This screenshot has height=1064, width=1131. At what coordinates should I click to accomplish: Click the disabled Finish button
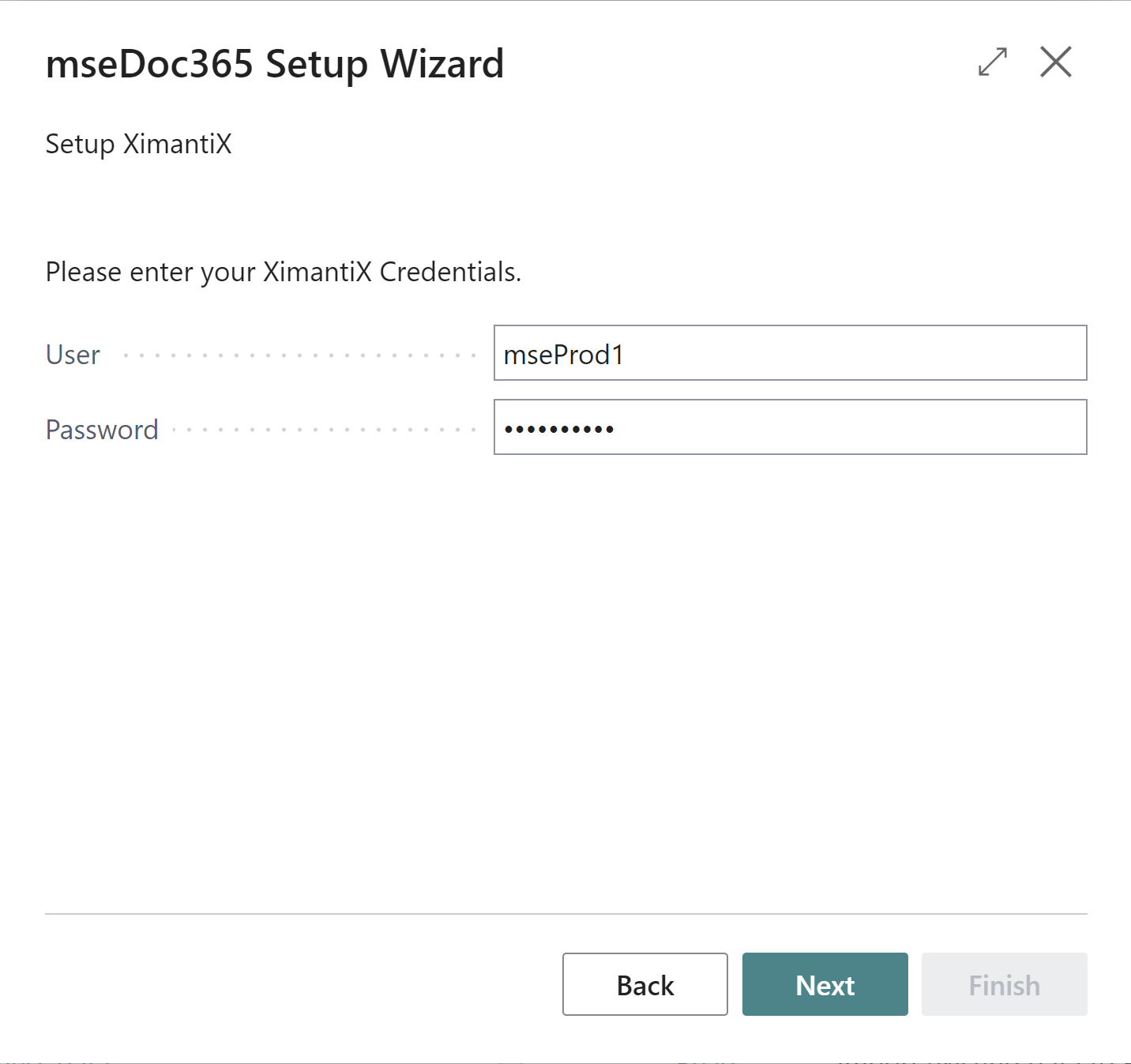click(x=1004, y=984)
